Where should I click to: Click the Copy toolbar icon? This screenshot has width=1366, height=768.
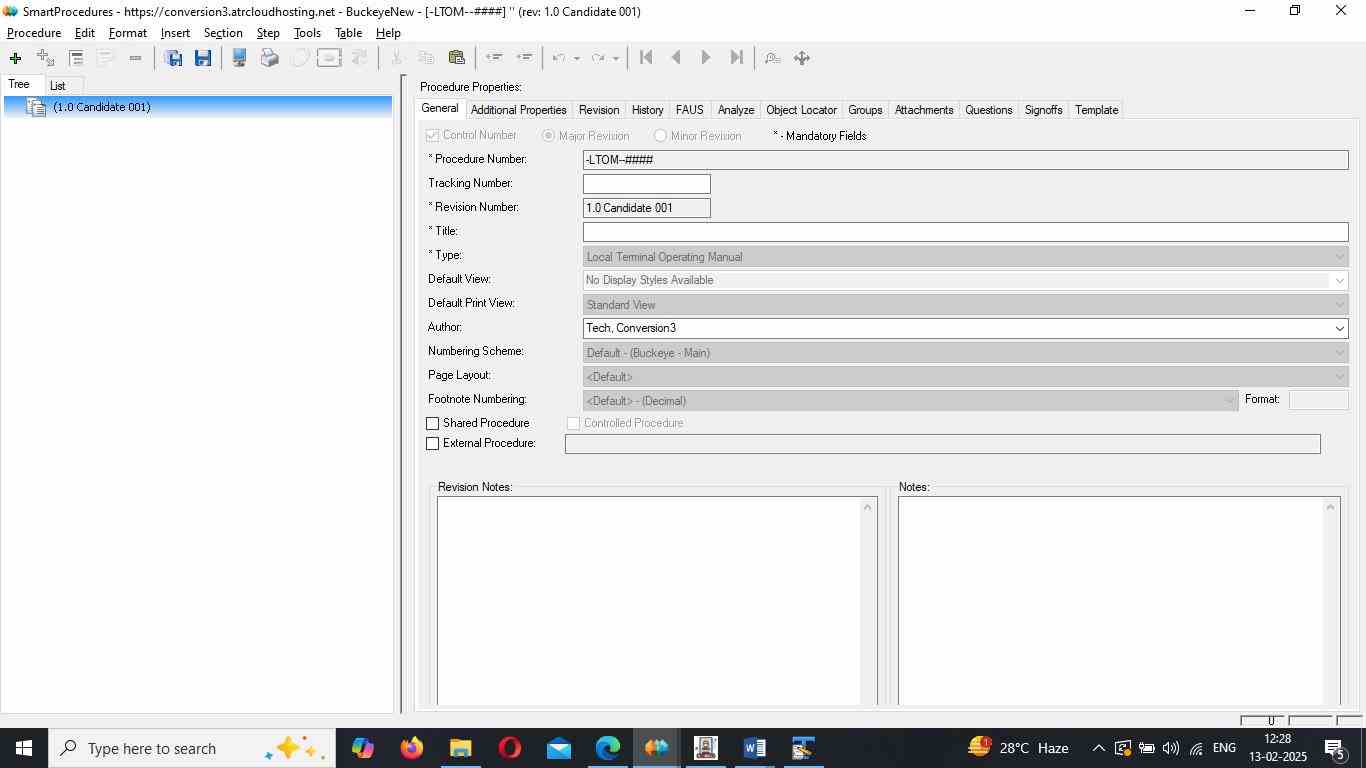[426, 58]
